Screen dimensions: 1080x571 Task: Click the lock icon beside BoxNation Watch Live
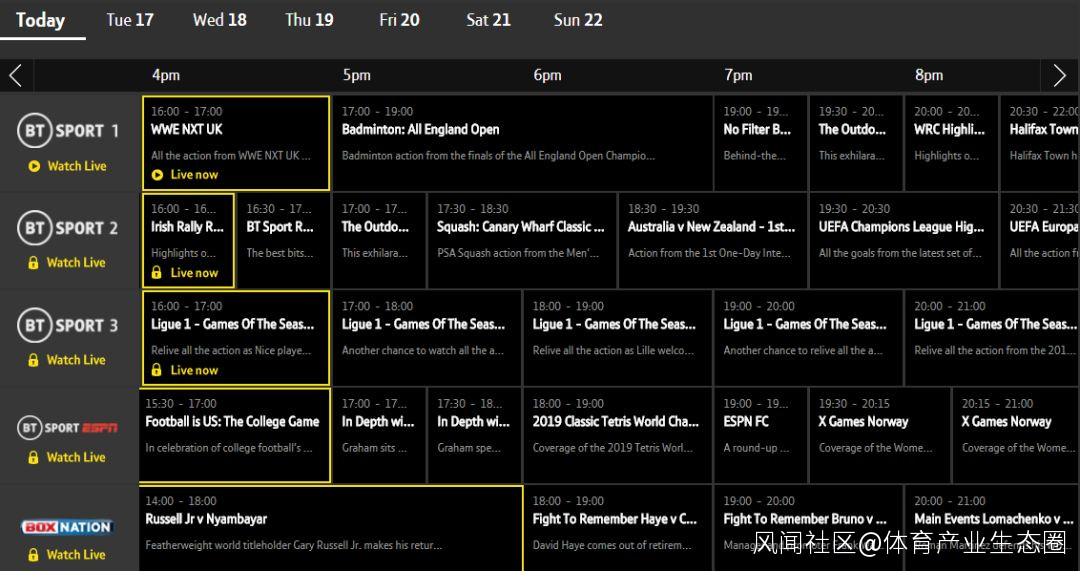click(33, 554)
